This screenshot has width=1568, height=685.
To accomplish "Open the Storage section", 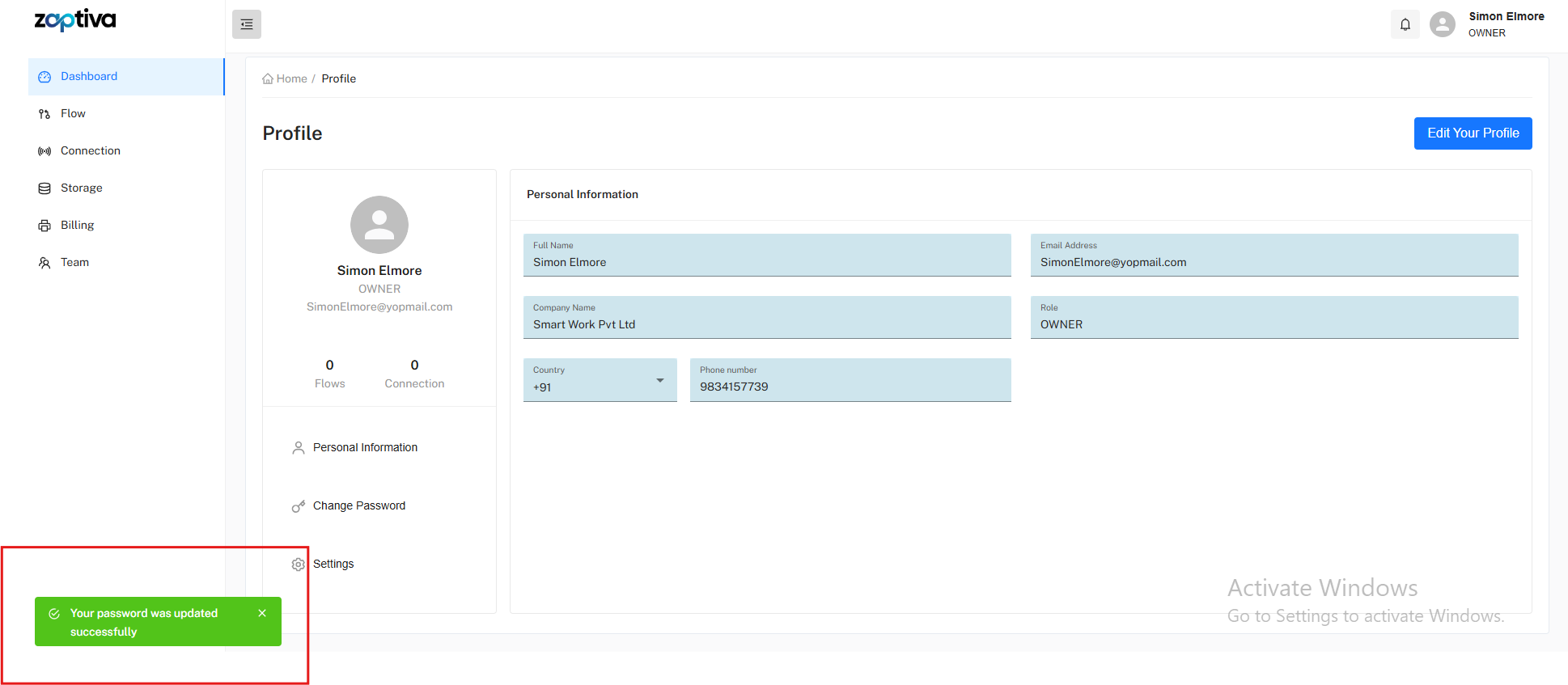I will (x=81, y=188).
